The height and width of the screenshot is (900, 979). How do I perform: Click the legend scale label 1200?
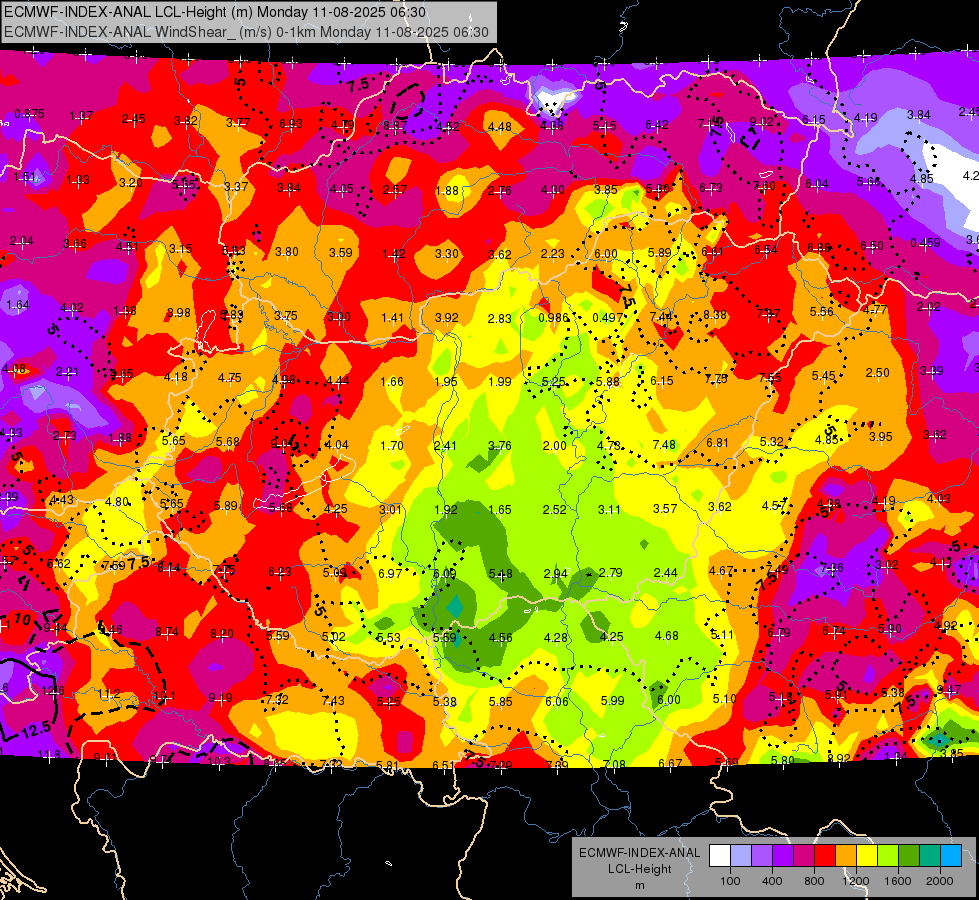point(855,881)
